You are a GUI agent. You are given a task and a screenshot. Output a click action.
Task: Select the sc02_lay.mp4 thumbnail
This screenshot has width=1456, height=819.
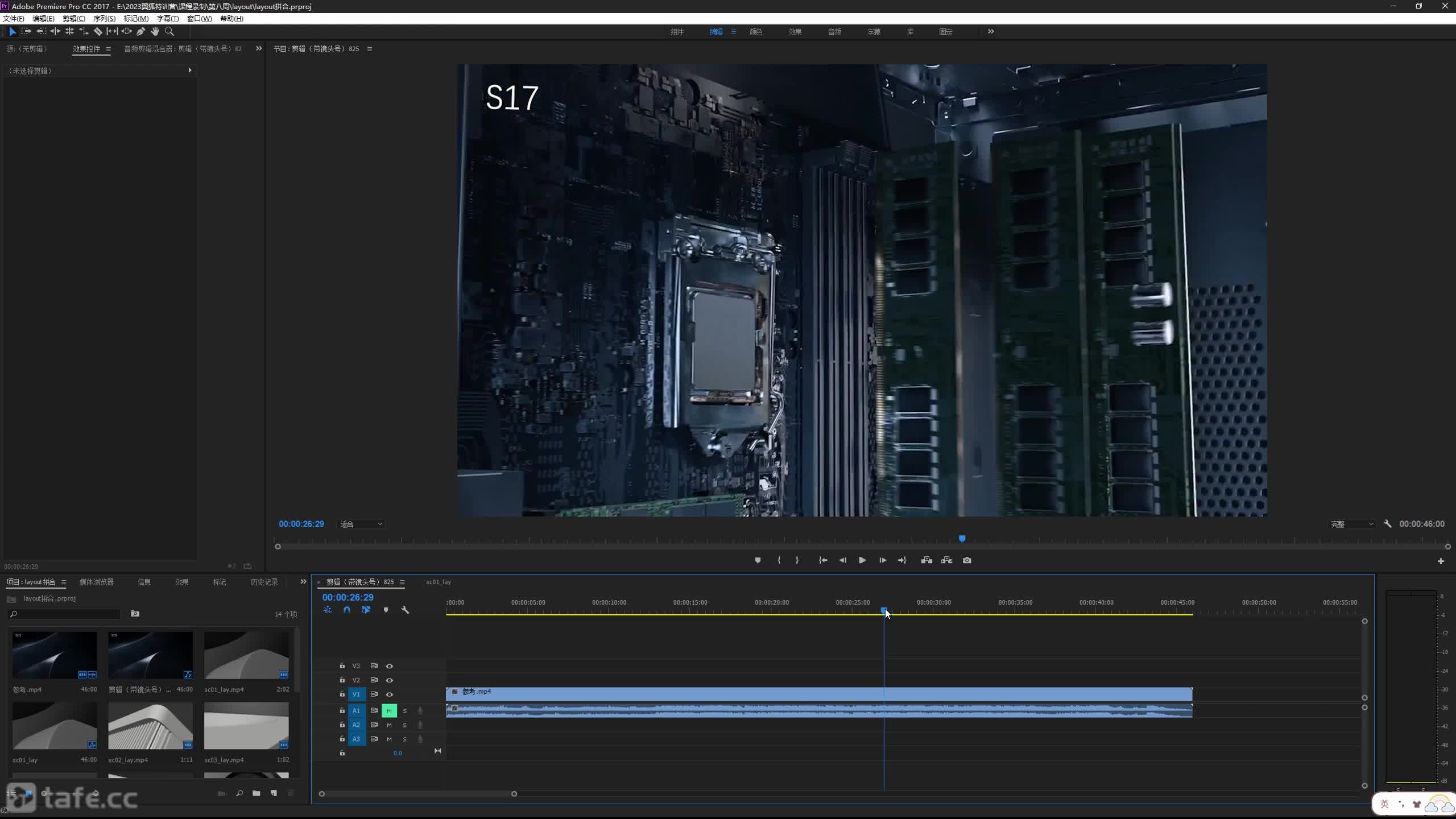click(x=151, y=726)
